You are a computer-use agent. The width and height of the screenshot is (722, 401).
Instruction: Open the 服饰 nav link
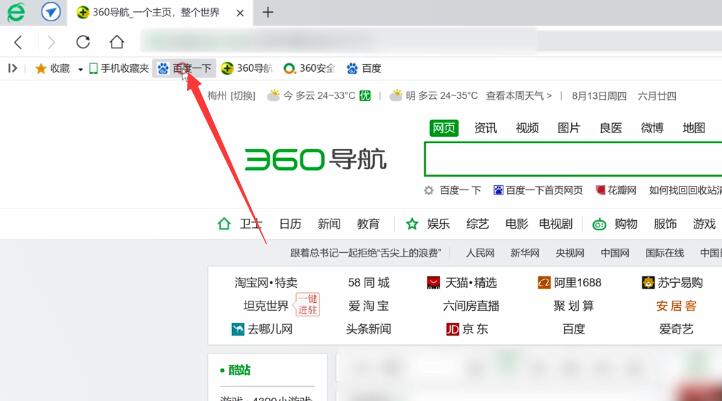(x=665, y=224)
